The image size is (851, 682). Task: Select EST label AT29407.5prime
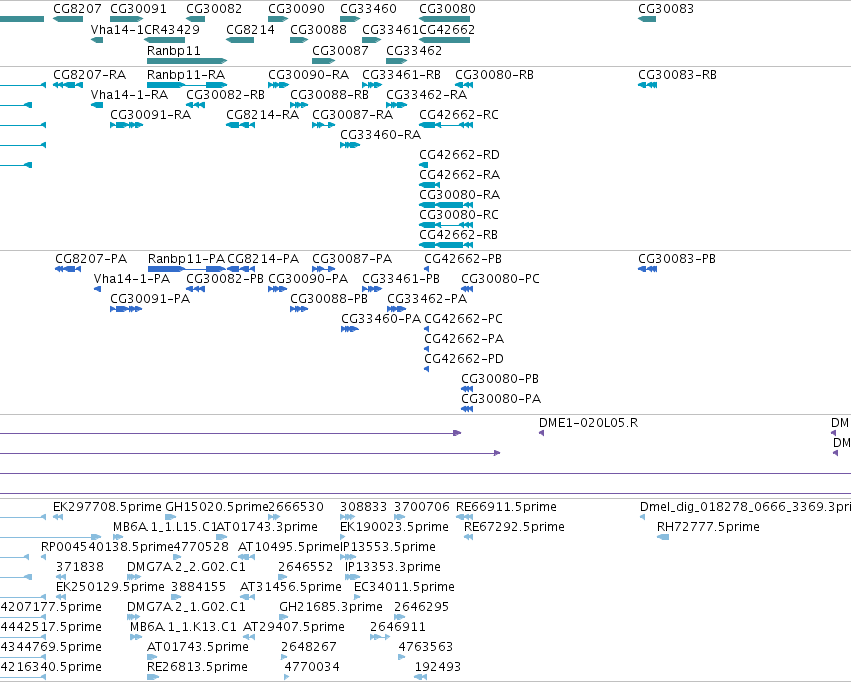point(294,627)
